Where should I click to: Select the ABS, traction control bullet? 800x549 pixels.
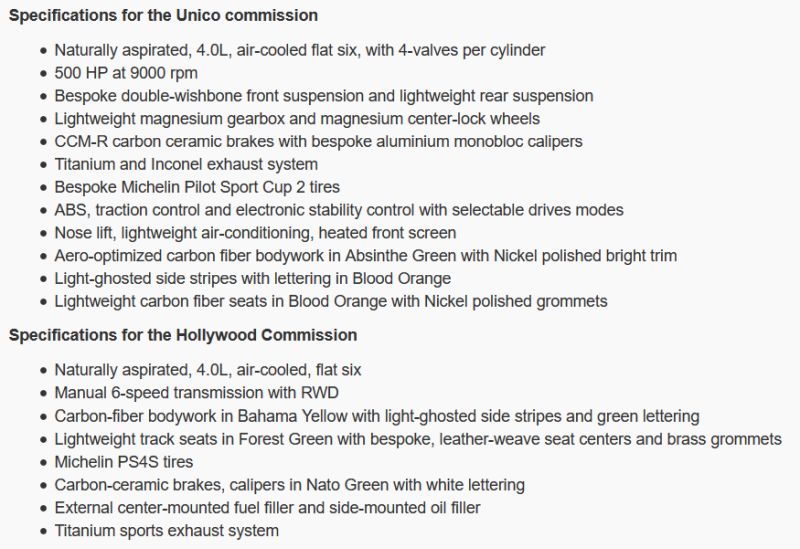click(339, 210)
